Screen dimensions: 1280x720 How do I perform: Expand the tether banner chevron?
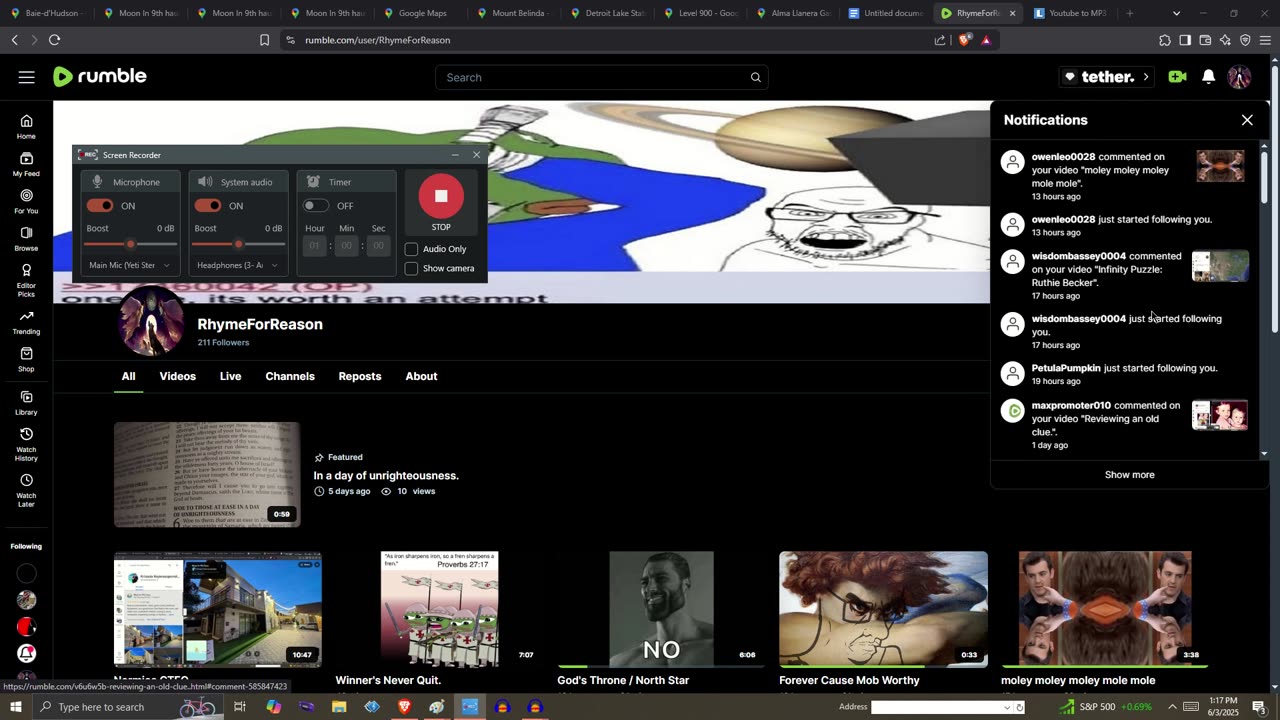click(1146, 77)
